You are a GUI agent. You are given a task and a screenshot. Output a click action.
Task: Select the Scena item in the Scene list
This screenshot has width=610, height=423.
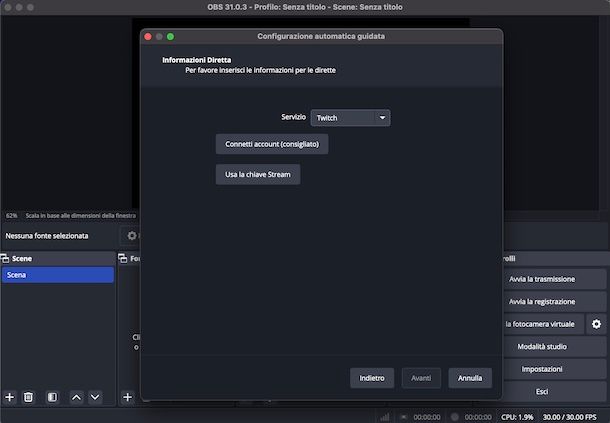pos(58,275)
